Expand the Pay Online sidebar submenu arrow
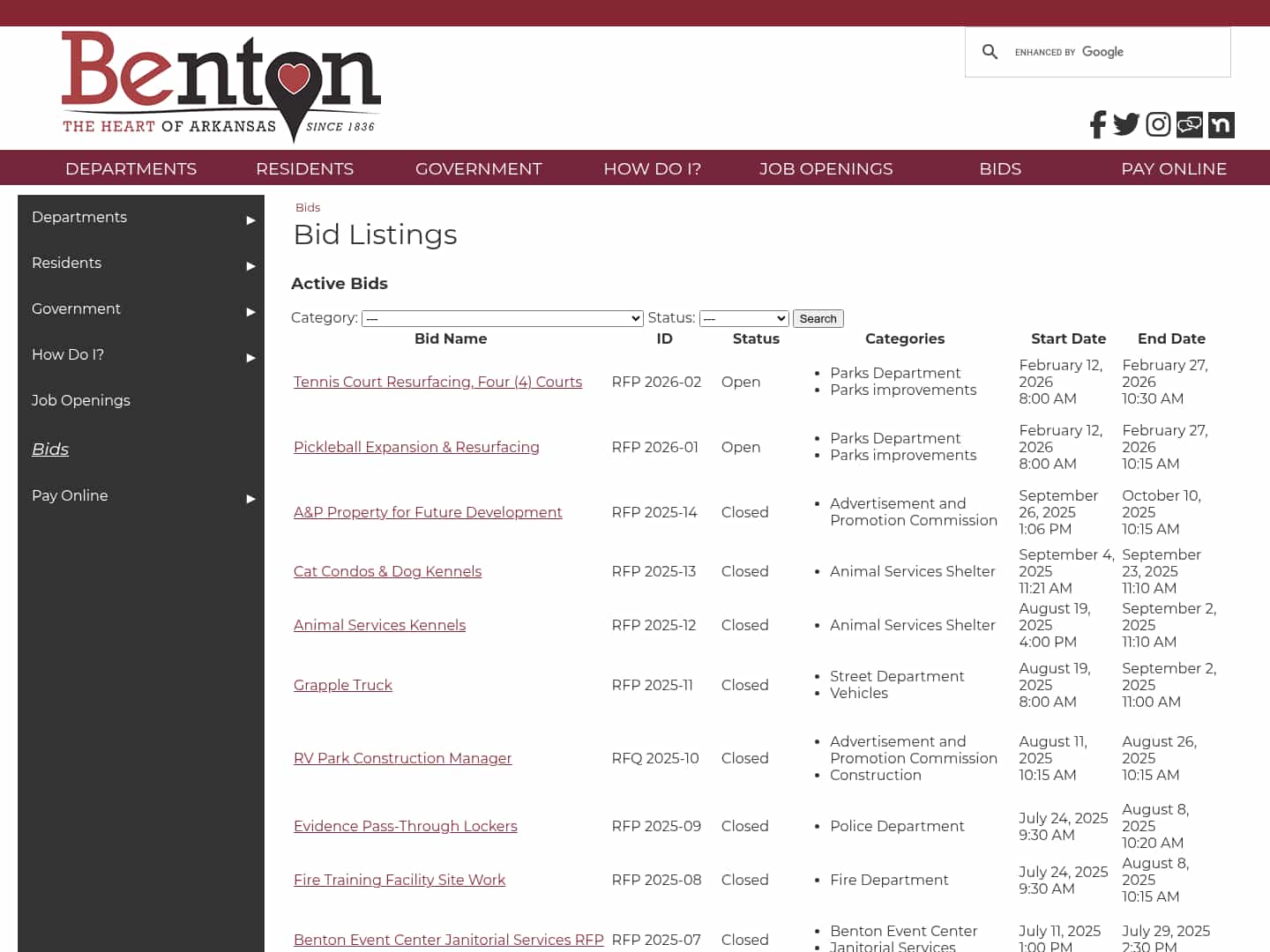This screenshot has height=952, width=1270. [250, 499]
